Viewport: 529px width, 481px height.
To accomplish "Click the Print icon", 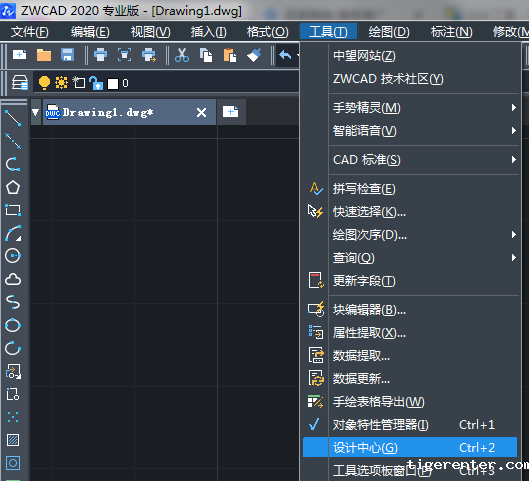I will coord(100,55).
